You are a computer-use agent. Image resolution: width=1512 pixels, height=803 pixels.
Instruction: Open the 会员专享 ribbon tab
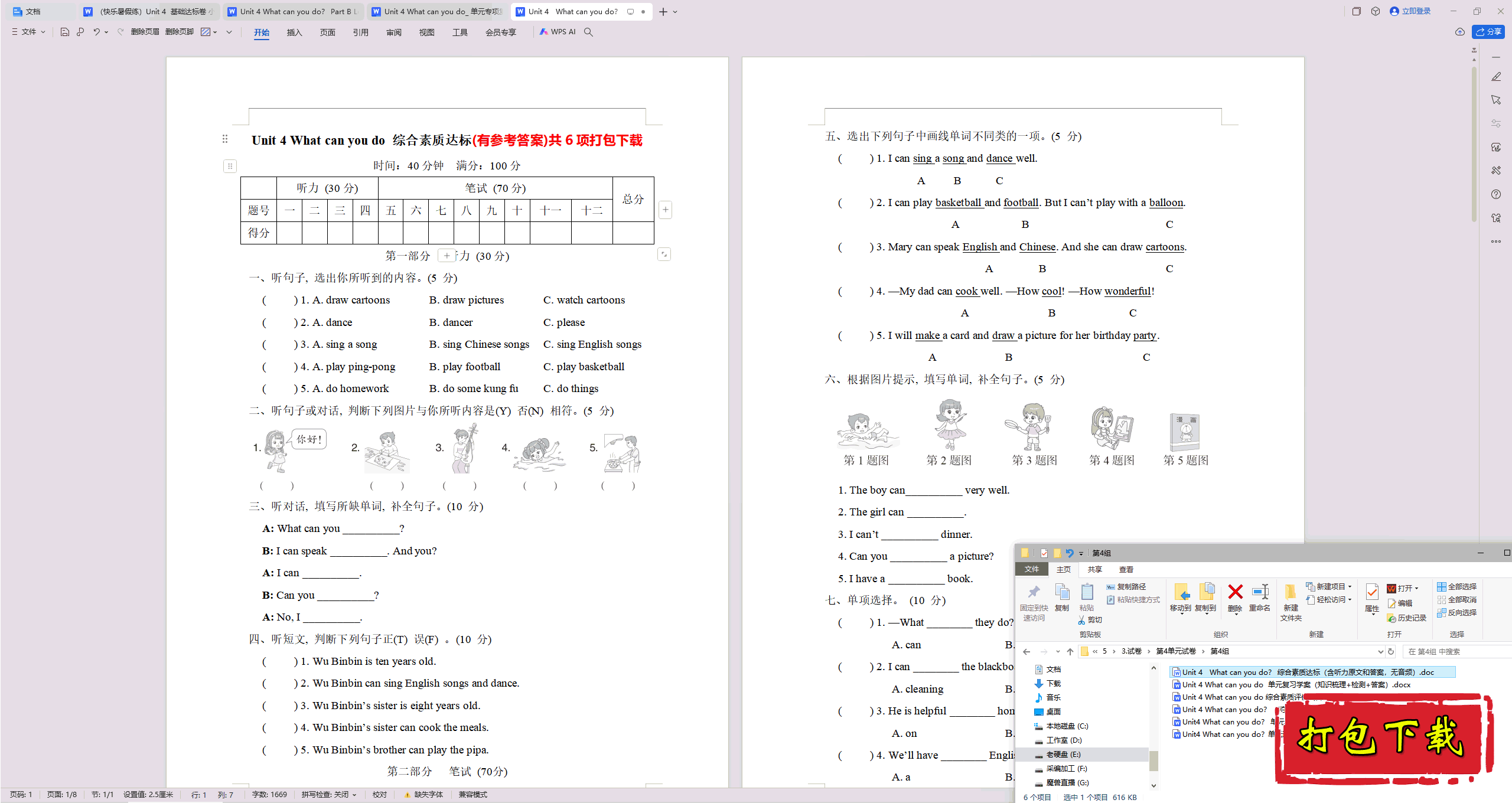501,32
